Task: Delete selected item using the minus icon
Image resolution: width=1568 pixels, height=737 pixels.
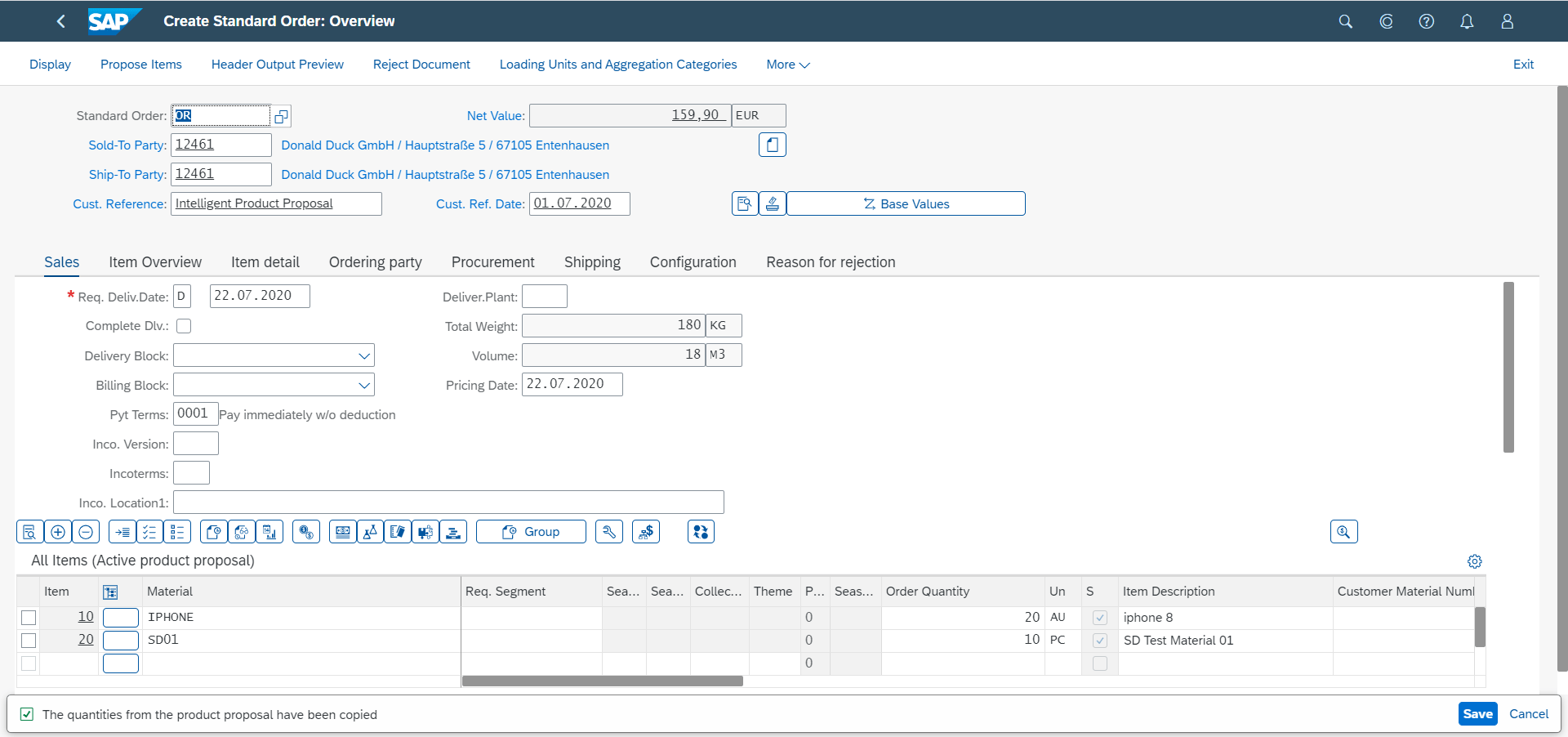Action: click(85, 531)
